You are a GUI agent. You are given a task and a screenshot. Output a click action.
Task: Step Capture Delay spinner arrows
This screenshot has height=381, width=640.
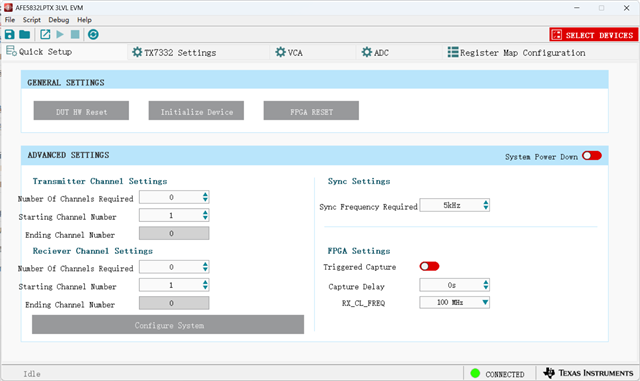(x=486, y=285)
